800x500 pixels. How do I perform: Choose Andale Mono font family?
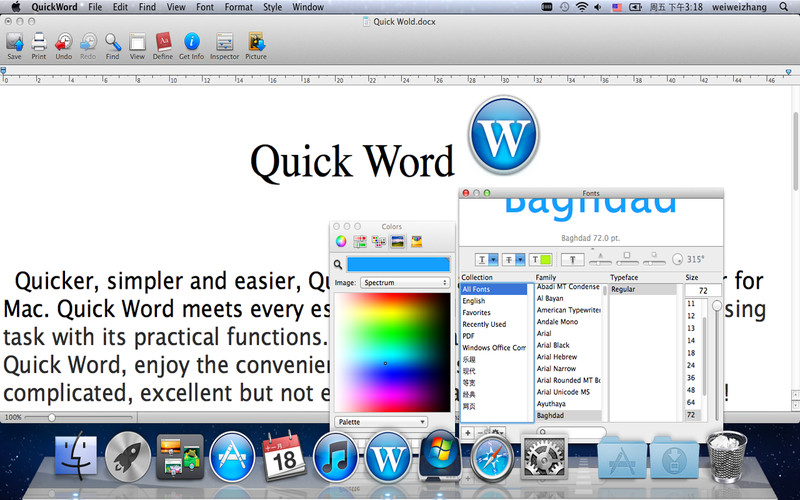pos(568,322)
